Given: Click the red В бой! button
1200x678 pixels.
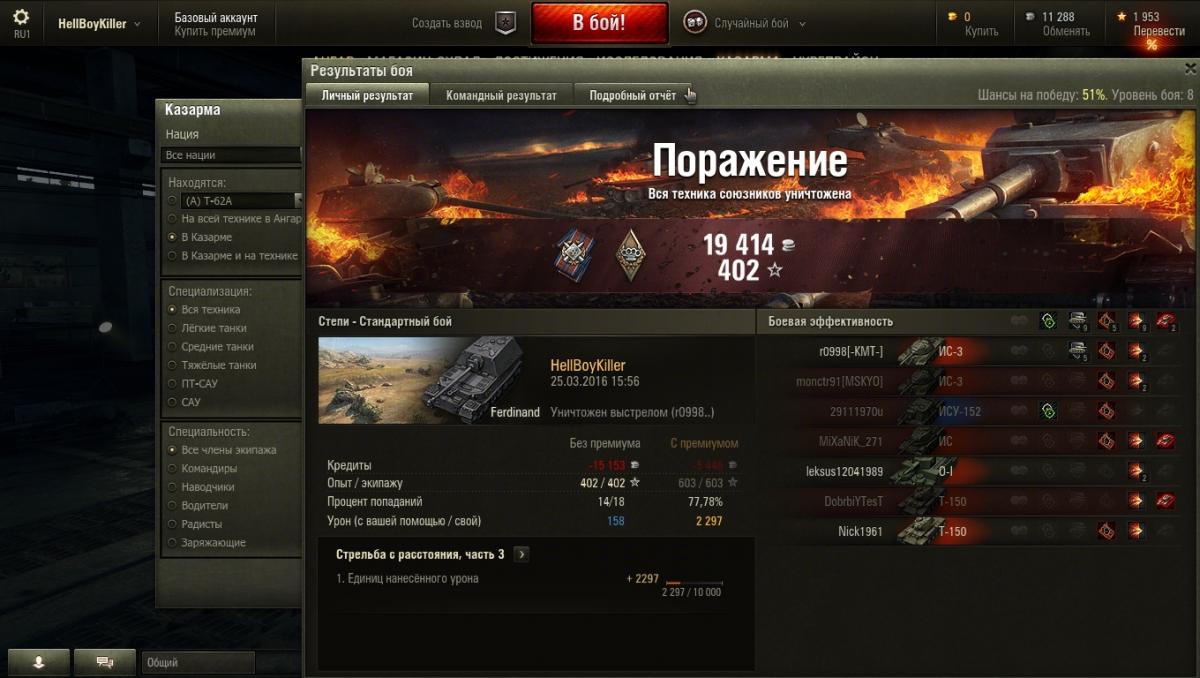Looking at the screenshot, I should (x=599, y=23).
